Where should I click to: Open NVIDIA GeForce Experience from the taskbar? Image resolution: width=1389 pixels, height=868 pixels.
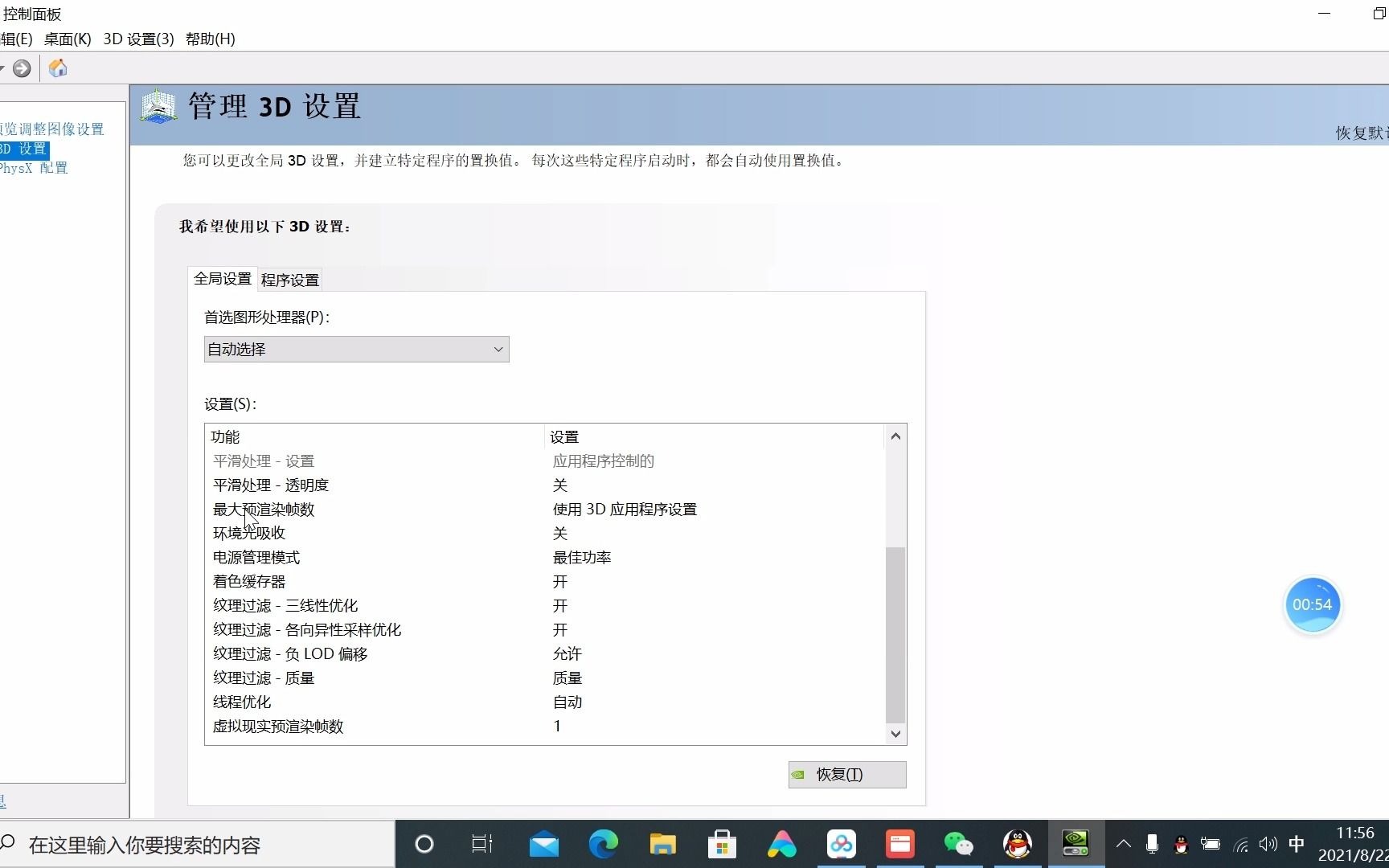[1076, 844]
